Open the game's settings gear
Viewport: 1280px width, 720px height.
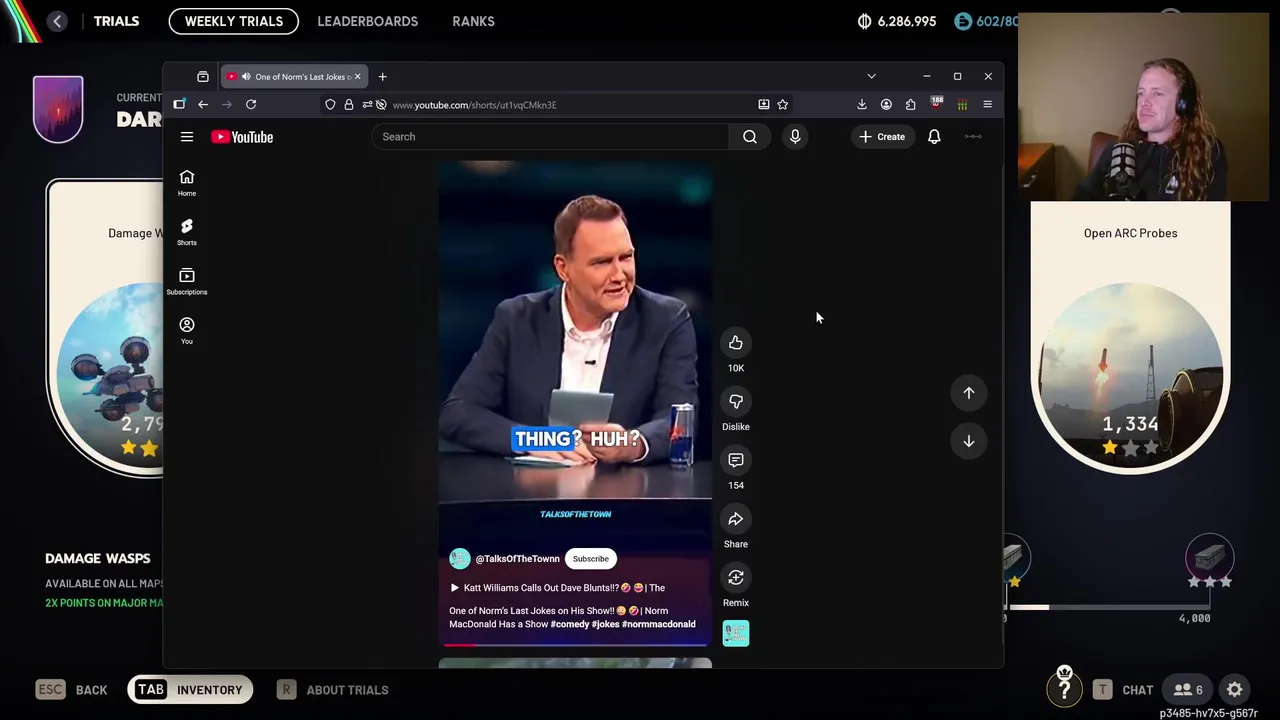(x=1235, y=690)
